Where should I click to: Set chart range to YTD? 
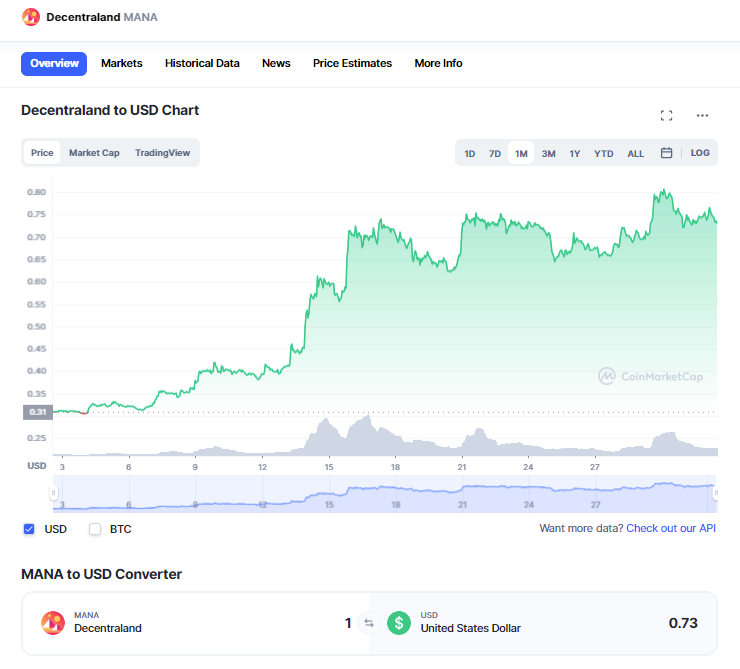click(604, 153)
